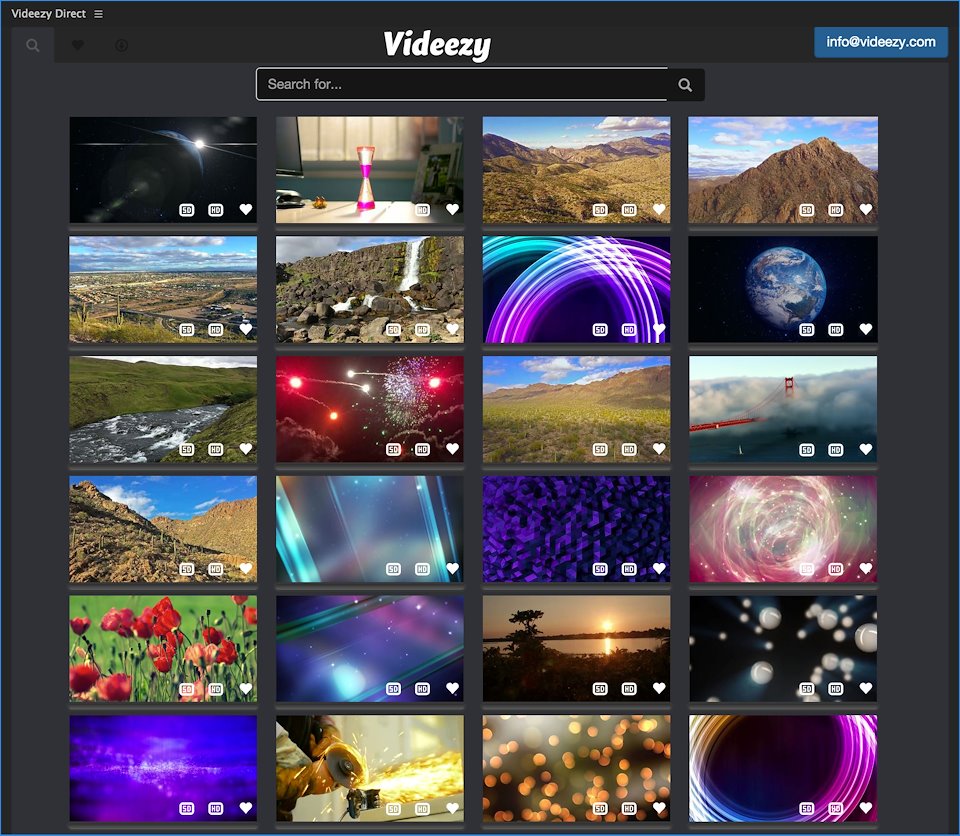Favorite the space lens flare video
Screen dimensions: 960x836
(245, 210)
